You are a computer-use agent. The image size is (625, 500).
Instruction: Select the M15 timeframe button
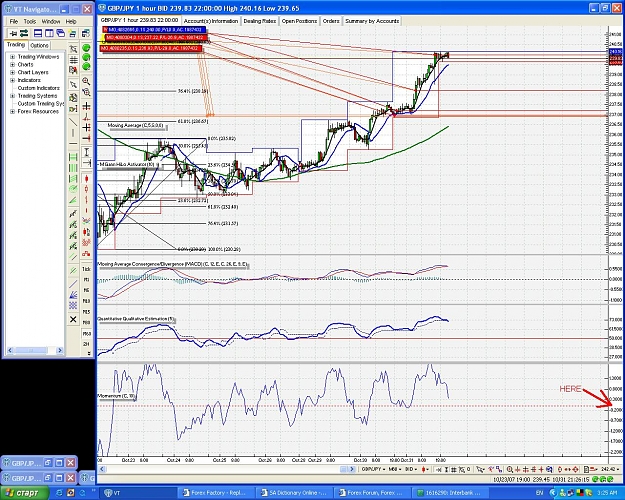86,312
